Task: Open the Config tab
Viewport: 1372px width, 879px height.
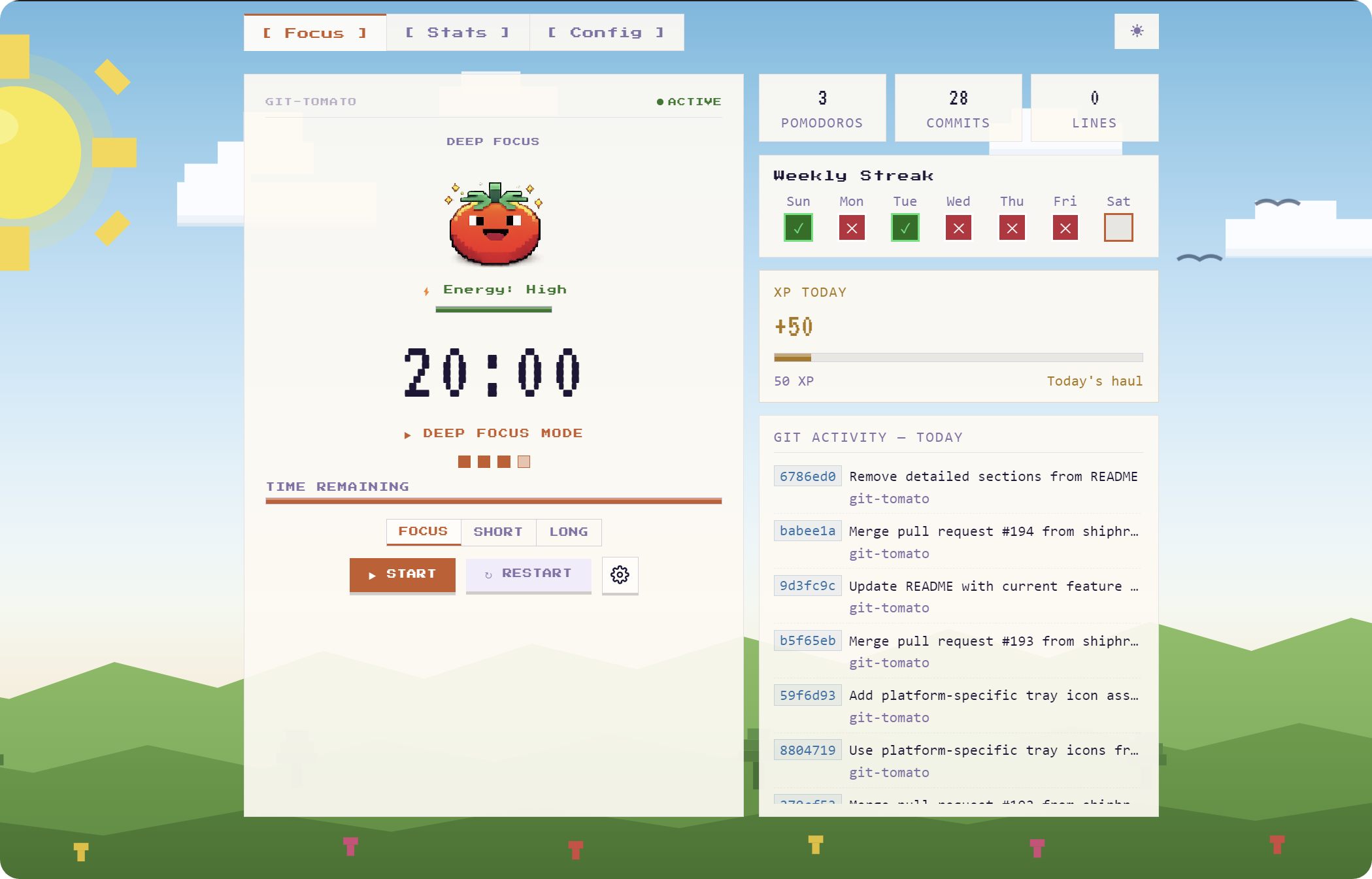Action: 607,33
